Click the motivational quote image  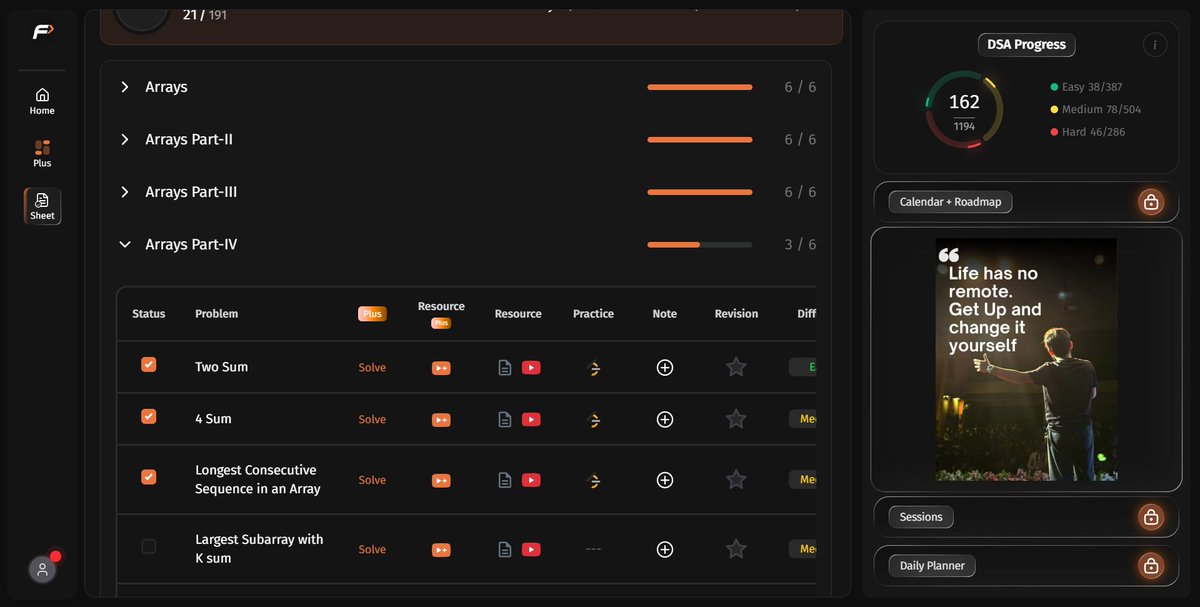coord(1026,359)
